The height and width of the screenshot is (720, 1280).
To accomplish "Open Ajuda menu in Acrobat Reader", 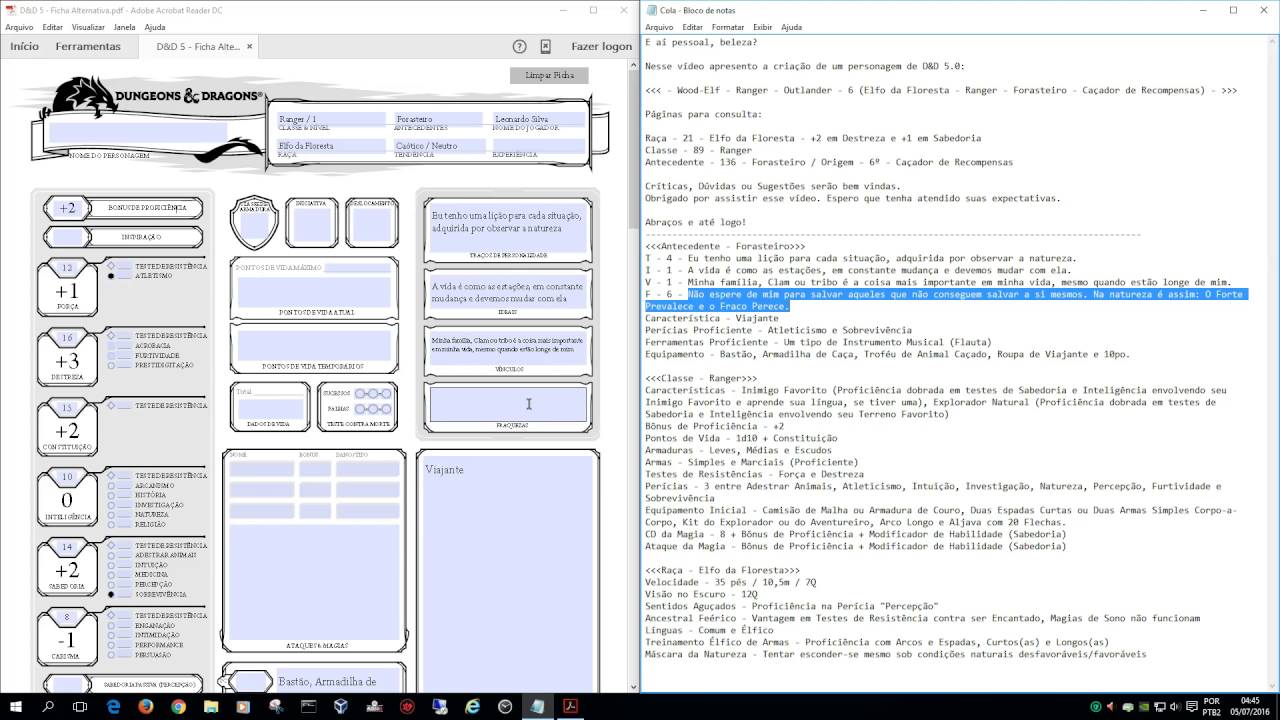I will tap(155, 27).
